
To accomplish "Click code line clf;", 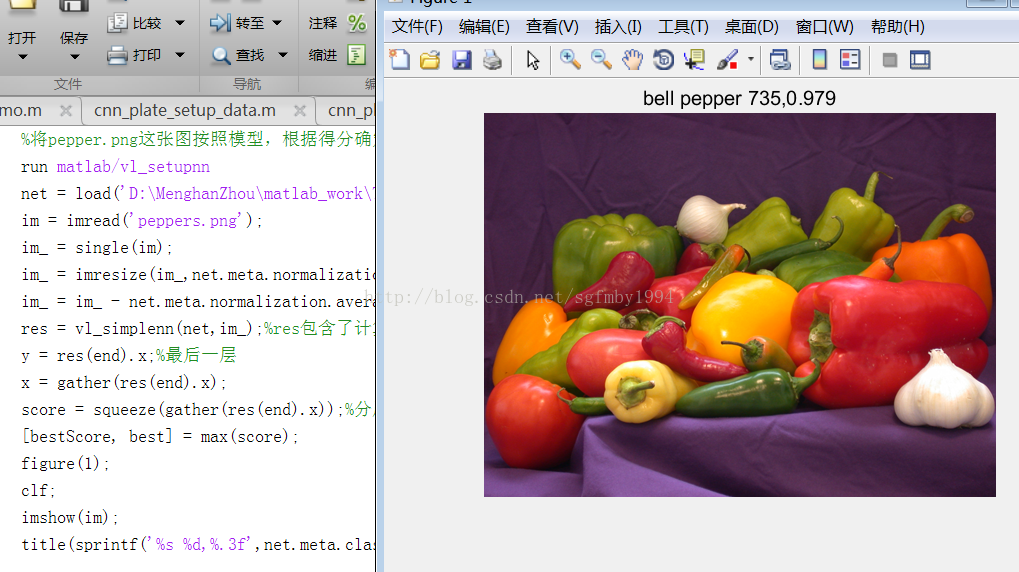I will tap(38, 491).
